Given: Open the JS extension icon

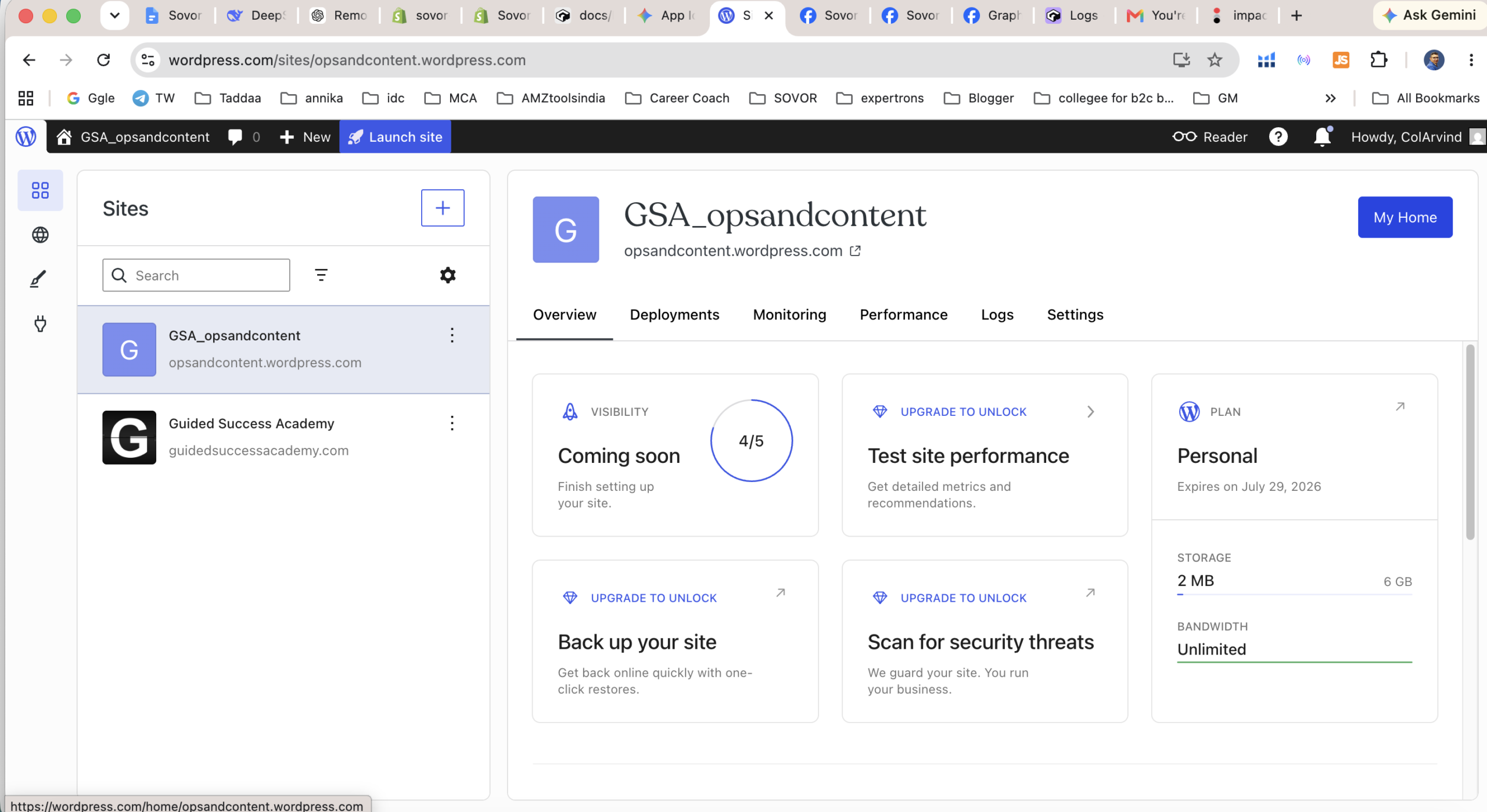Looking at the screenshot, I should pyautogui.click(x=1341, y=60).
